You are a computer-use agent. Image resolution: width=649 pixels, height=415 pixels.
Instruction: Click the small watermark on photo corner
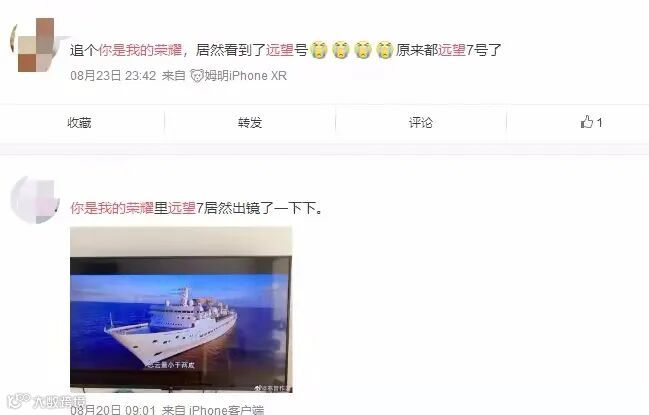tap(273, 388)
